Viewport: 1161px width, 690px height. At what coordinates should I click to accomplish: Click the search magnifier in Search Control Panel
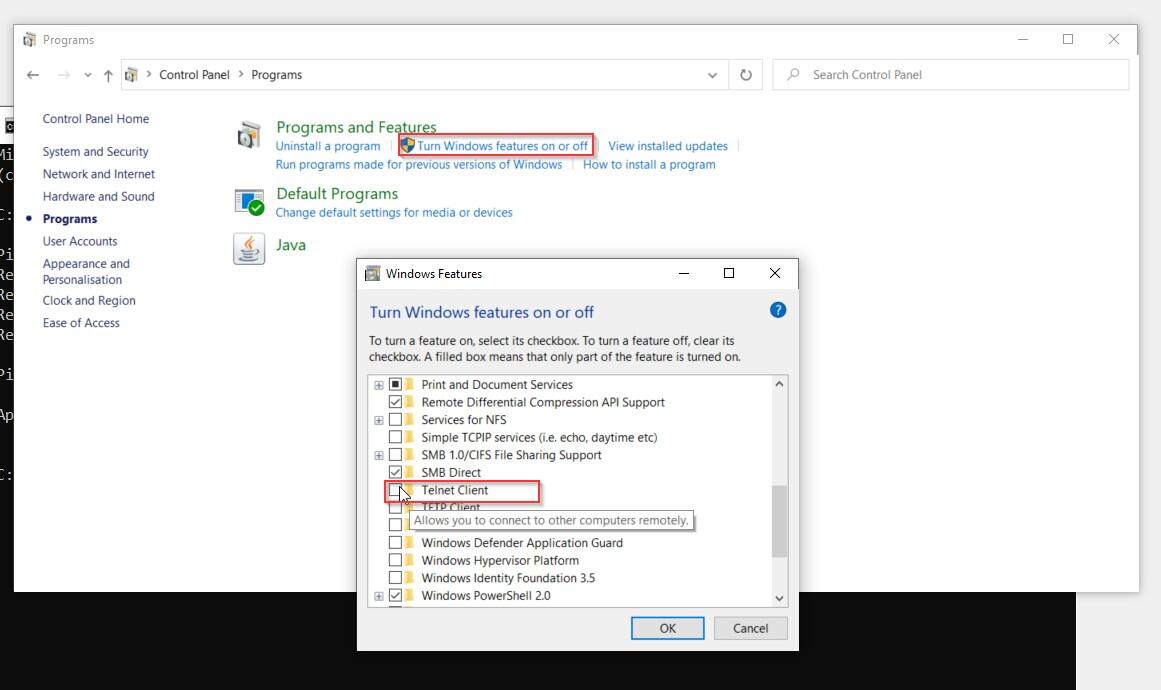pyautogui.click(x=794, y=75)
